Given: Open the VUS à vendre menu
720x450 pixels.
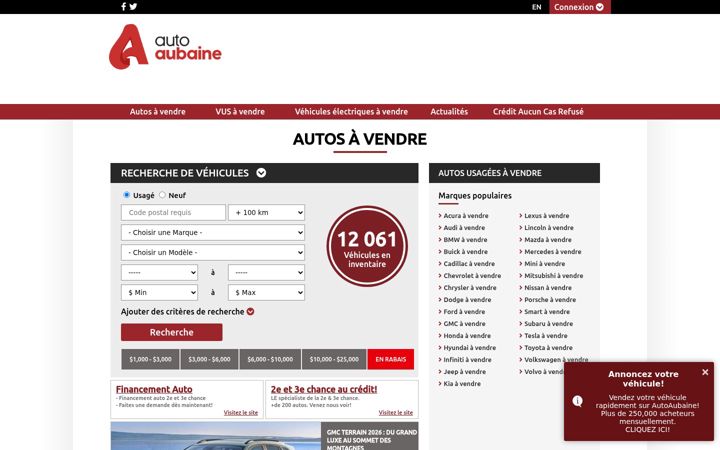Looking at the screenshot, I should pyautogui.click(x=240, y=112).
